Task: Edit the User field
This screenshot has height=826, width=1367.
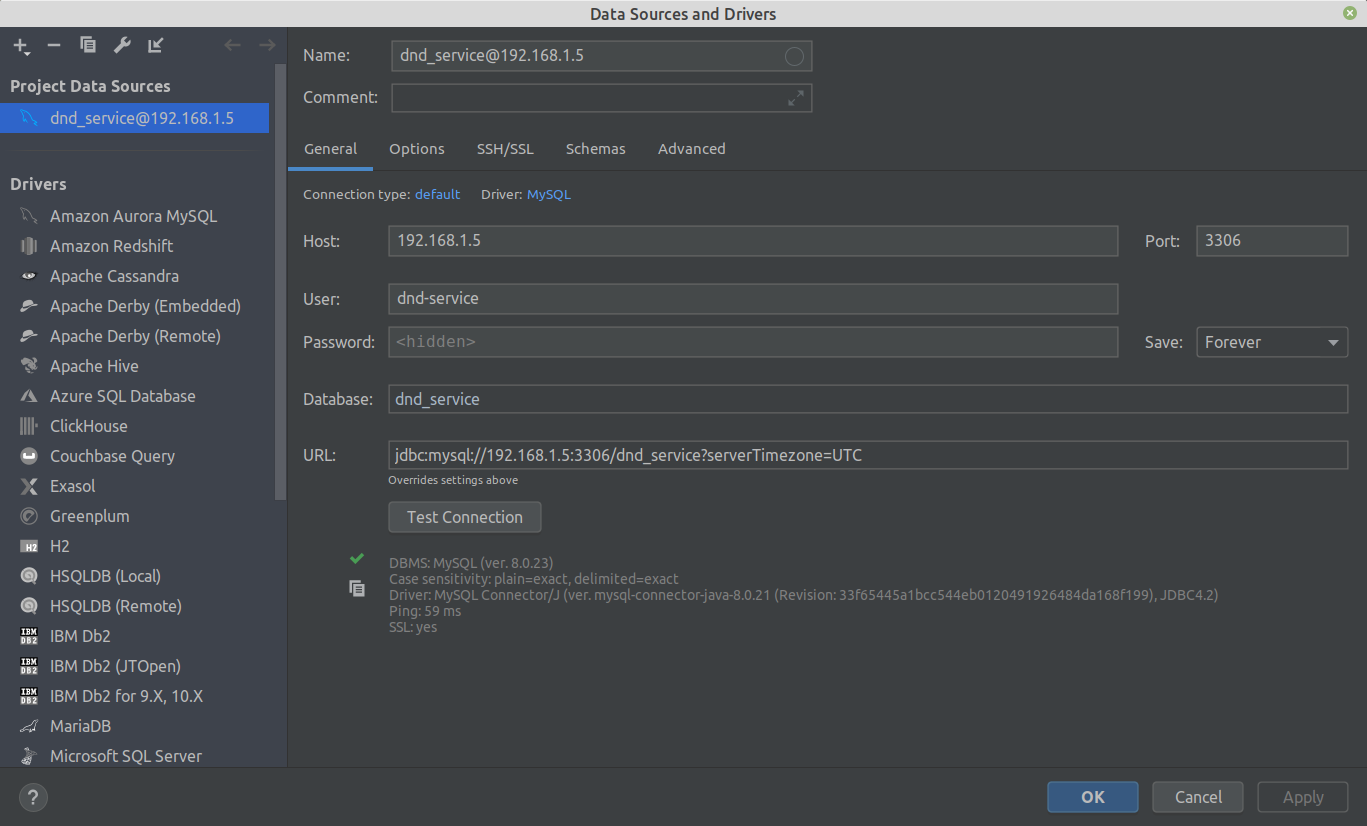Action: tap(753, 299)
